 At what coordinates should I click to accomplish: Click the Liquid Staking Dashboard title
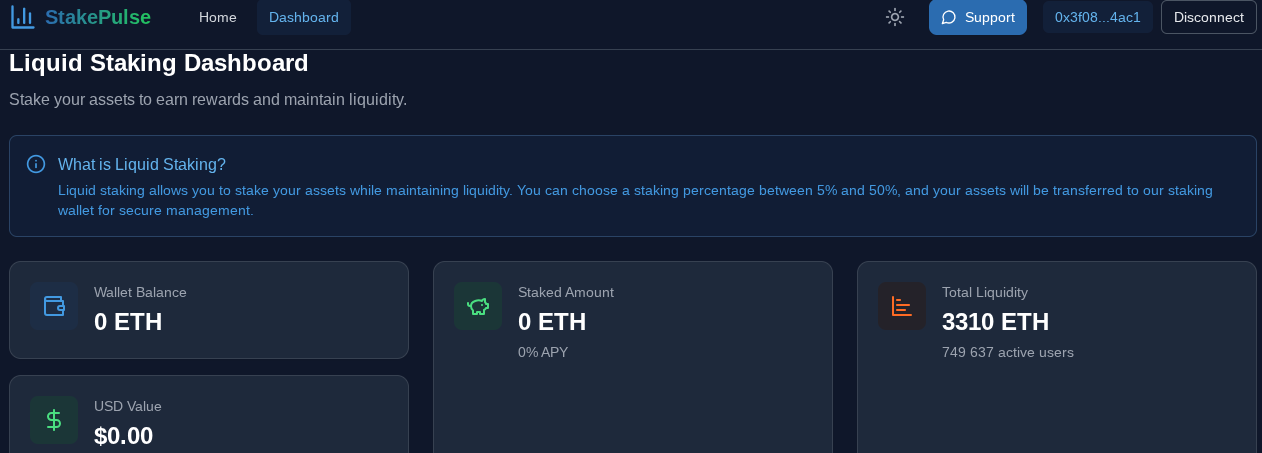point(159,63)
